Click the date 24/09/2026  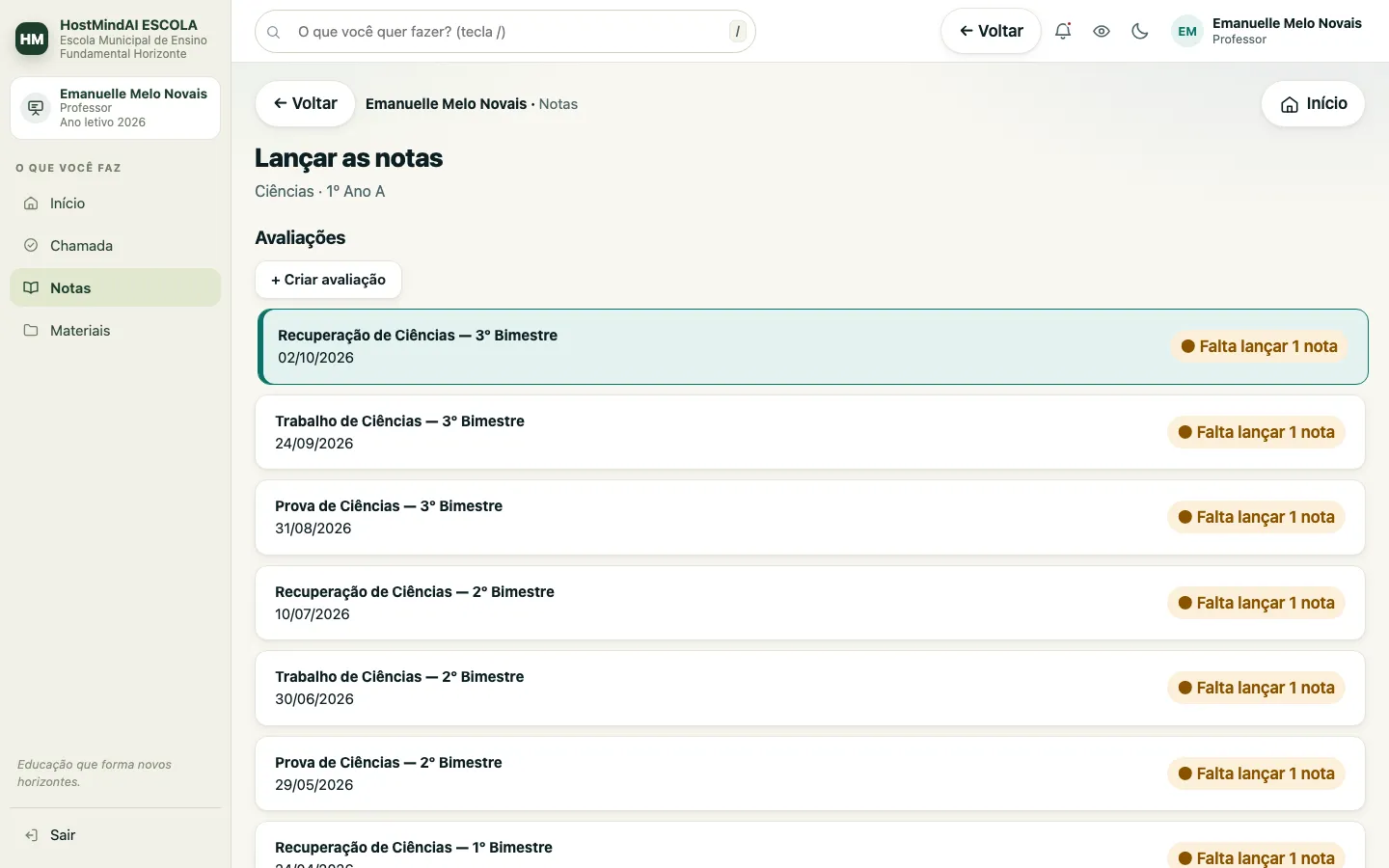click(x=314, y=444)
